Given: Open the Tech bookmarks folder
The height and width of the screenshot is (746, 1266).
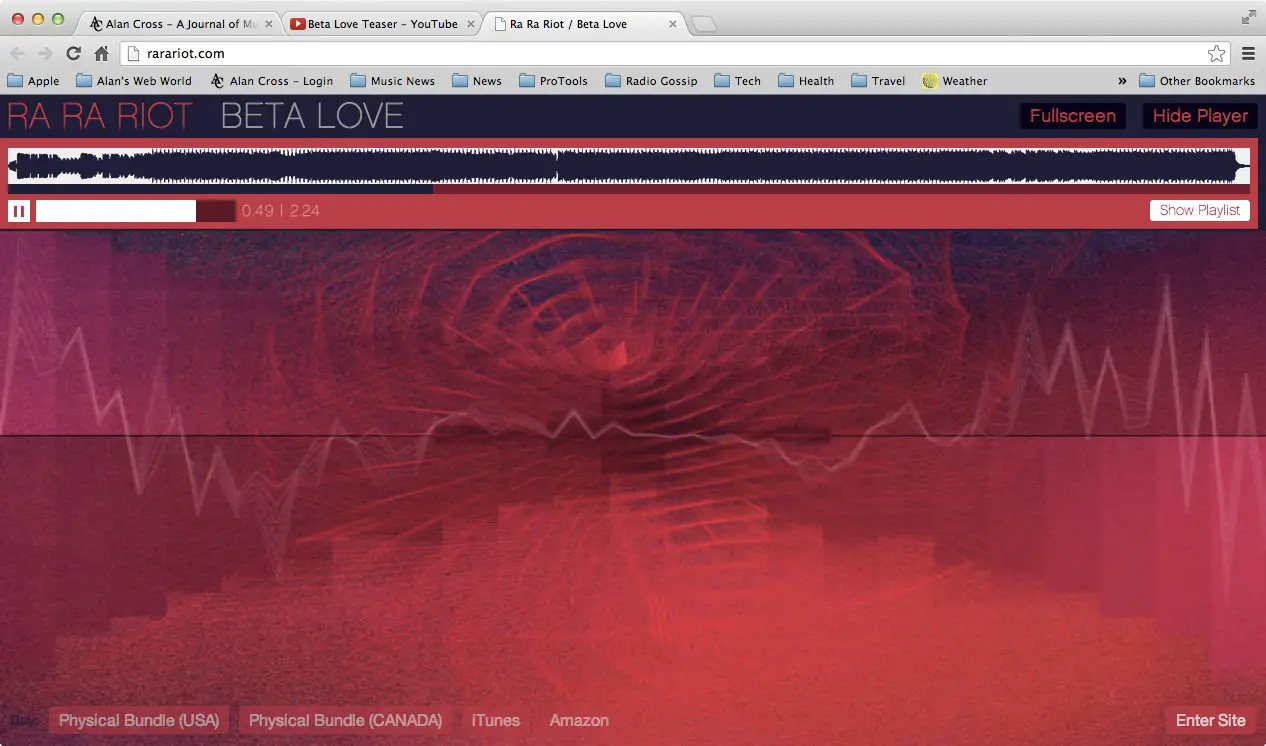Looking at the screenshot, I should point(737,81).
